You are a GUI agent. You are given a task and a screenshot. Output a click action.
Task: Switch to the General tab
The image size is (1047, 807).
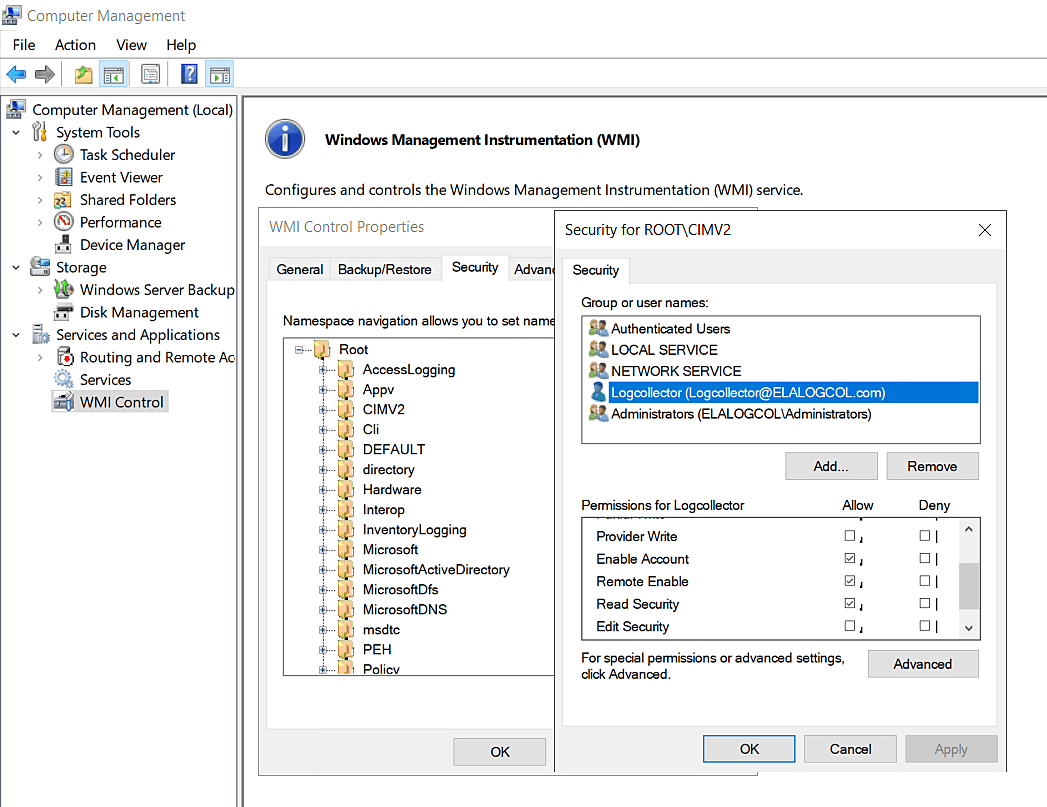[x=300, y=269]
